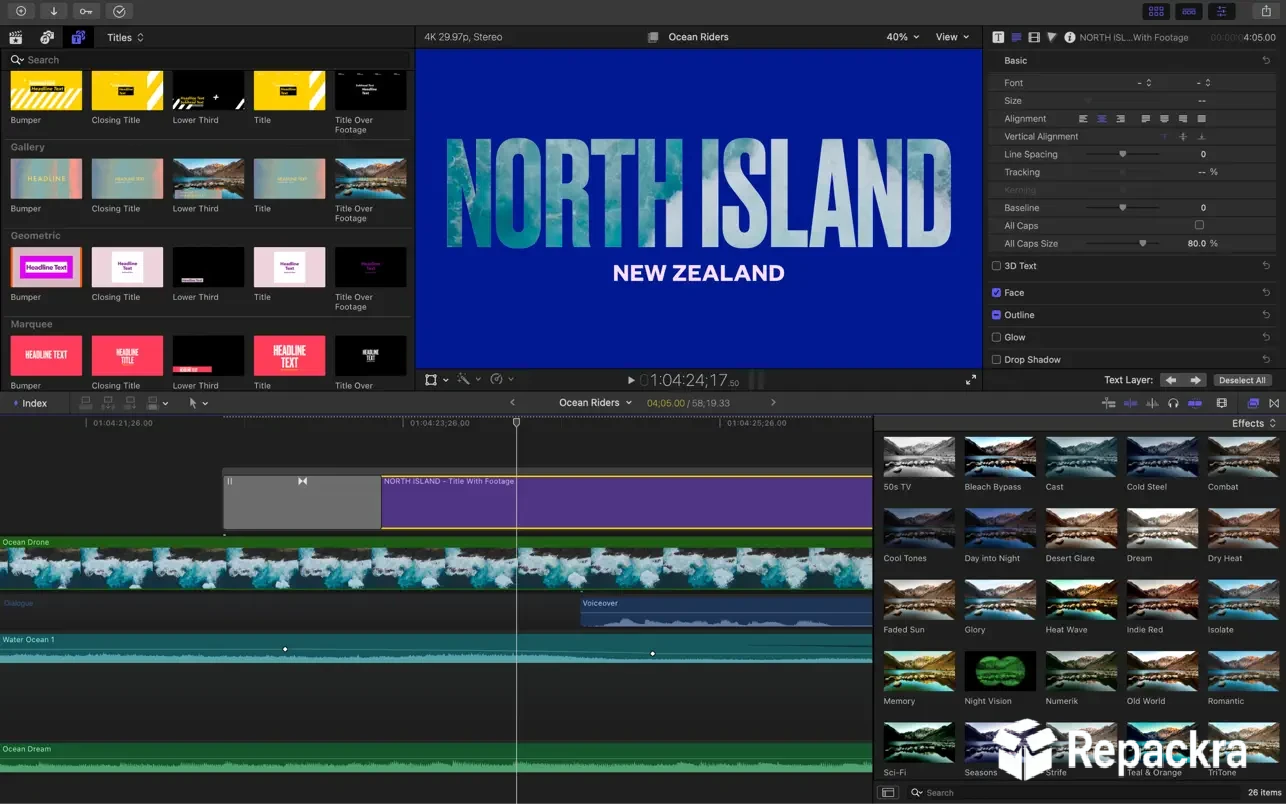This screenshot has width=1286, height=804.
Task: Go to next text layer arrow
Action: point(1195,380)
